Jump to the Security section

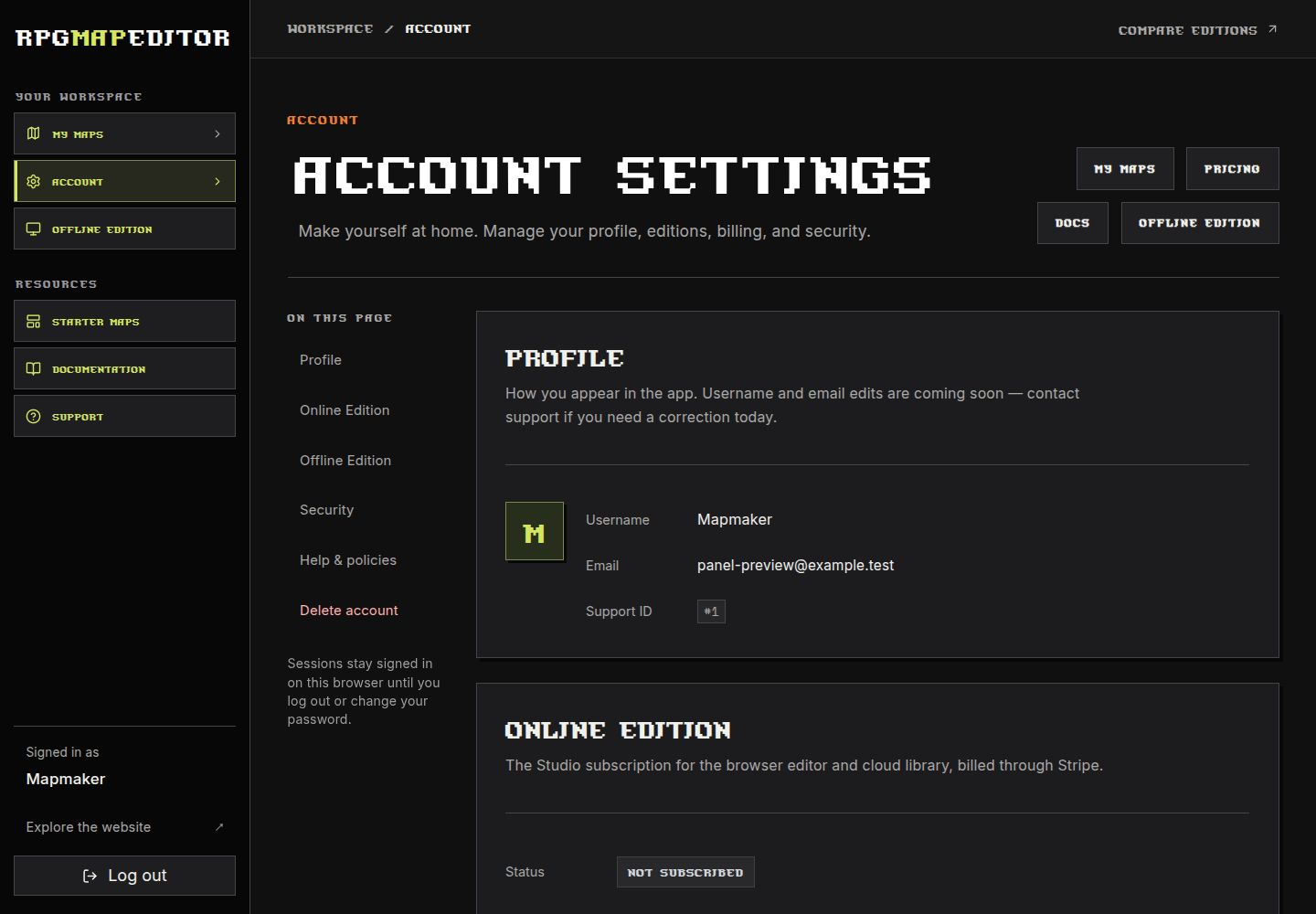pyautogui.click(x=326, y=510)
